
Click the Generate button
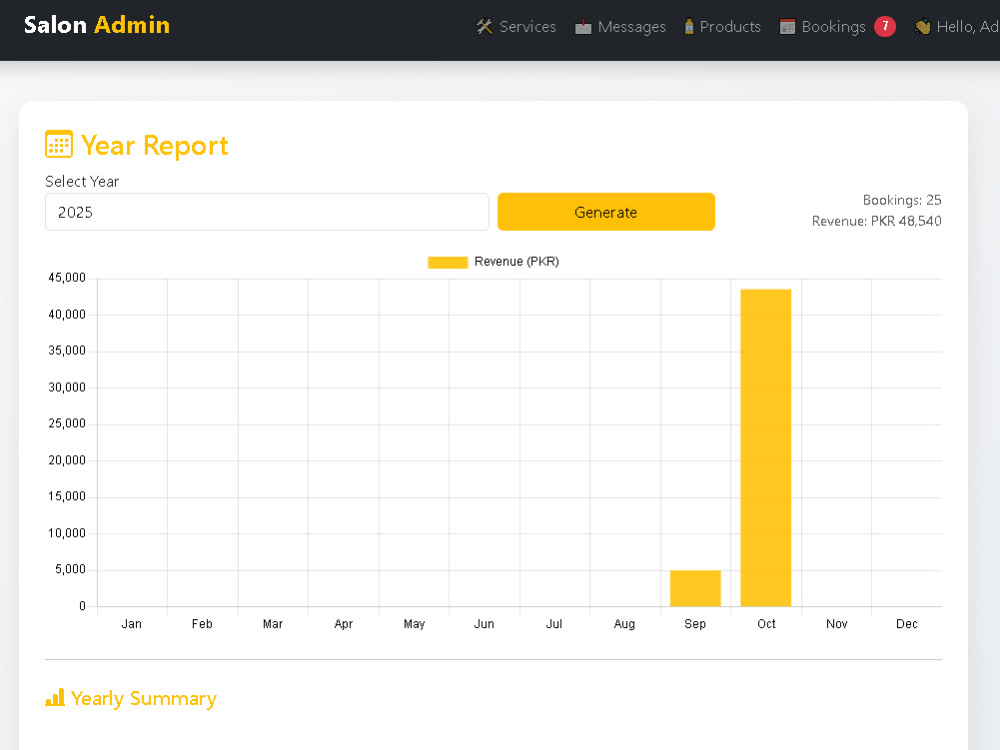coord(606,212)
